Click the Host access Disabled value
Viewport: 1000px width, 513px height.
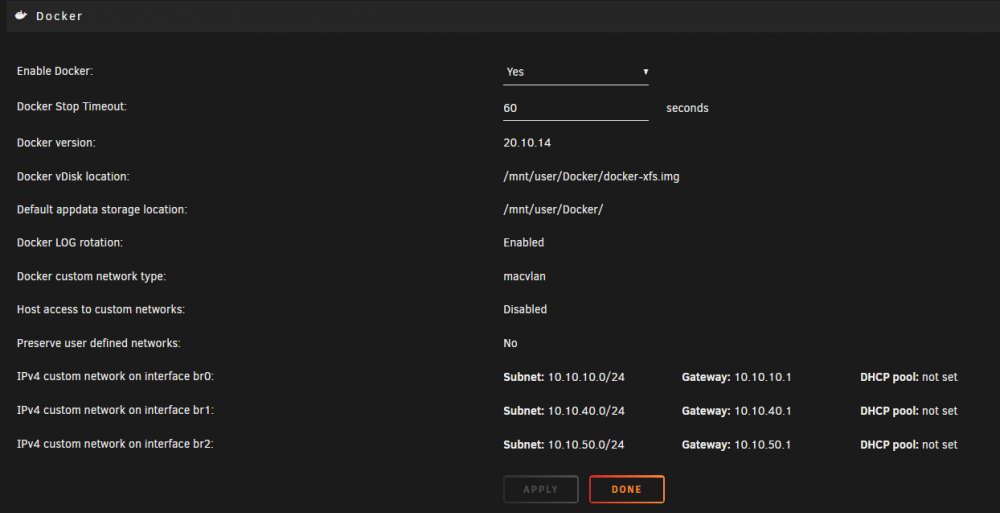pyautogui.click(x=525, y=309)
